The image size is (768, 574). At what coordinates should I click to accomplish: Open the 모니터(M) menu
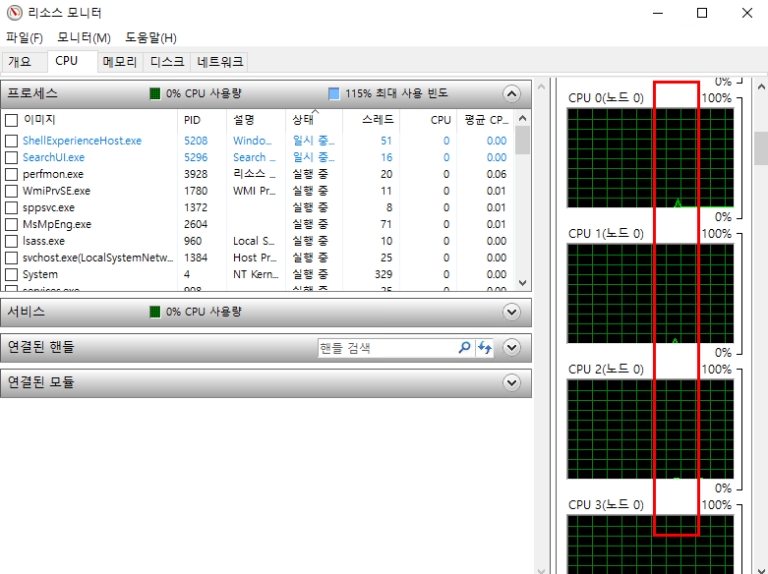[x=83, y=38]
